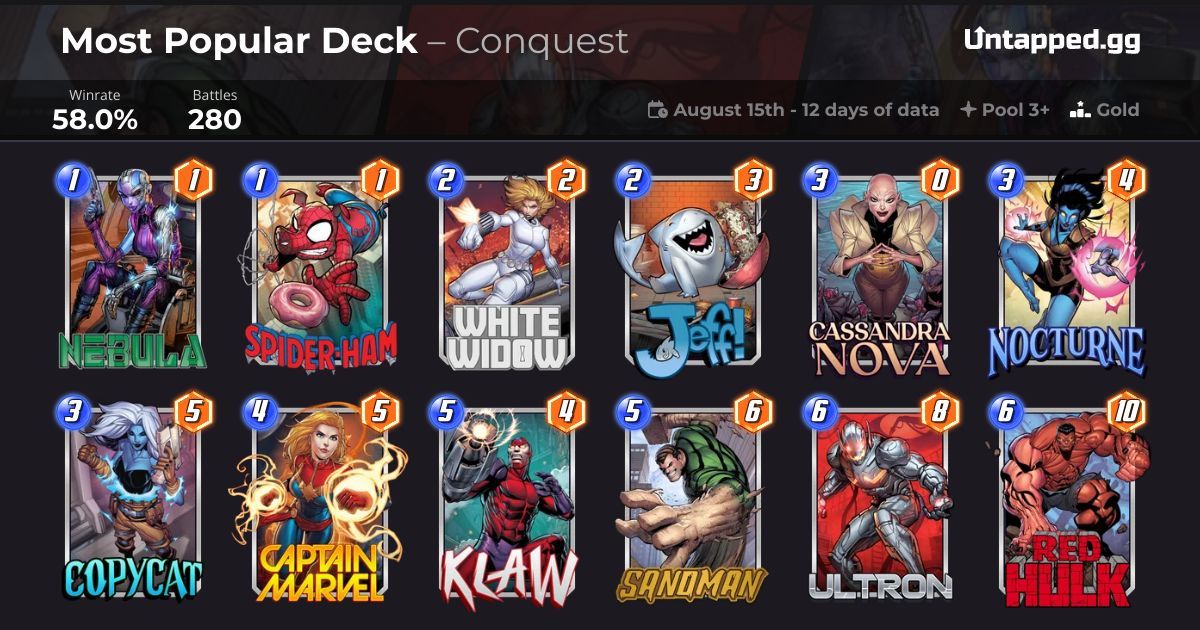
Task: Click Cassandra Nova's zero power hexagon
Action: pyautogui.click(x=939, y=180)
